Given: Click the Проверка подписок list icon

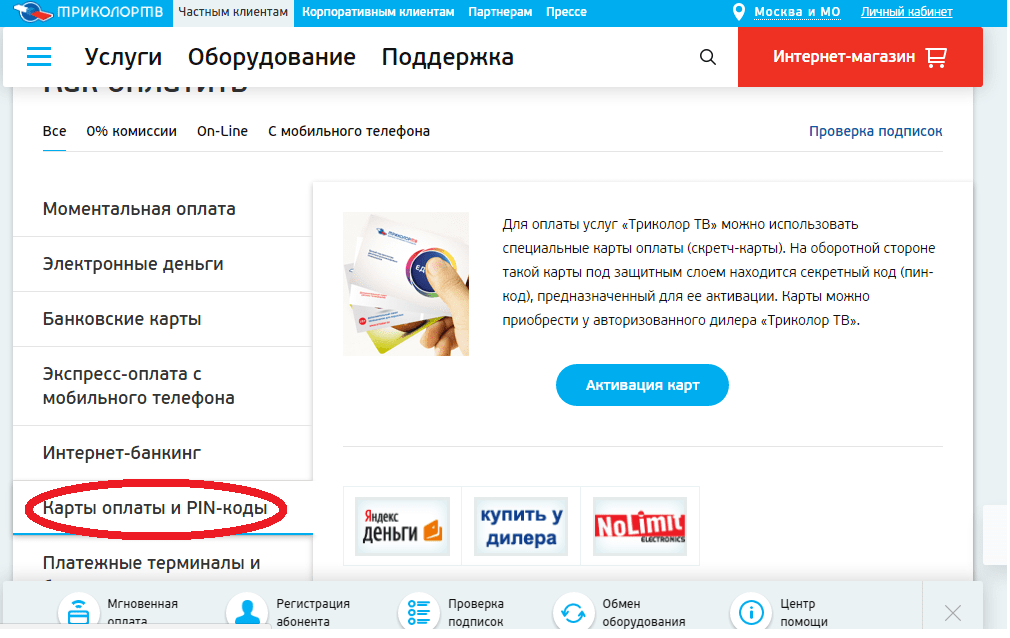Looking at the screenshot, I should click(419, 612).
